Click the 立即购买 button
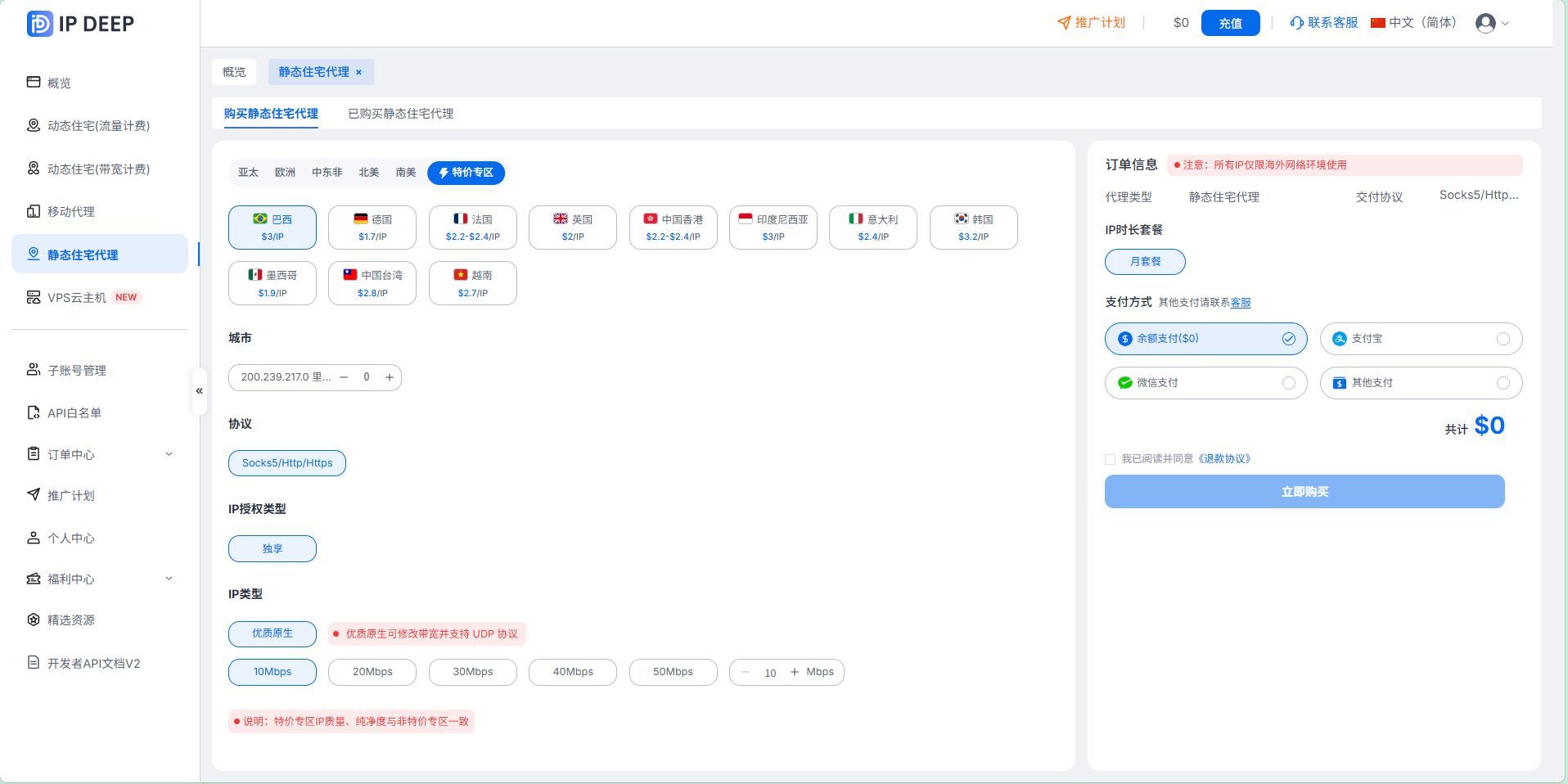This screenshot has height=784, width=1568. (1304, 492)
